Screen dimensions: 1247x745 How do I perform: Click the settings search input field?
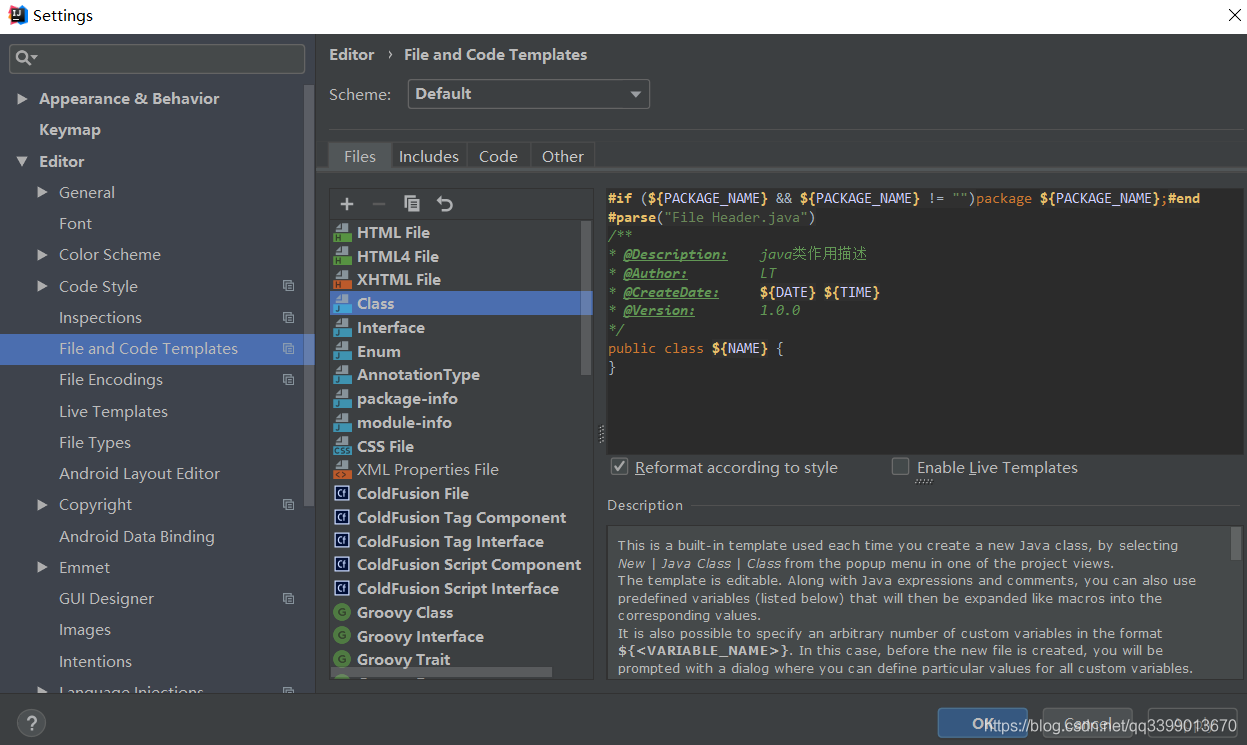pyautogui.click(x=157, y=59)
